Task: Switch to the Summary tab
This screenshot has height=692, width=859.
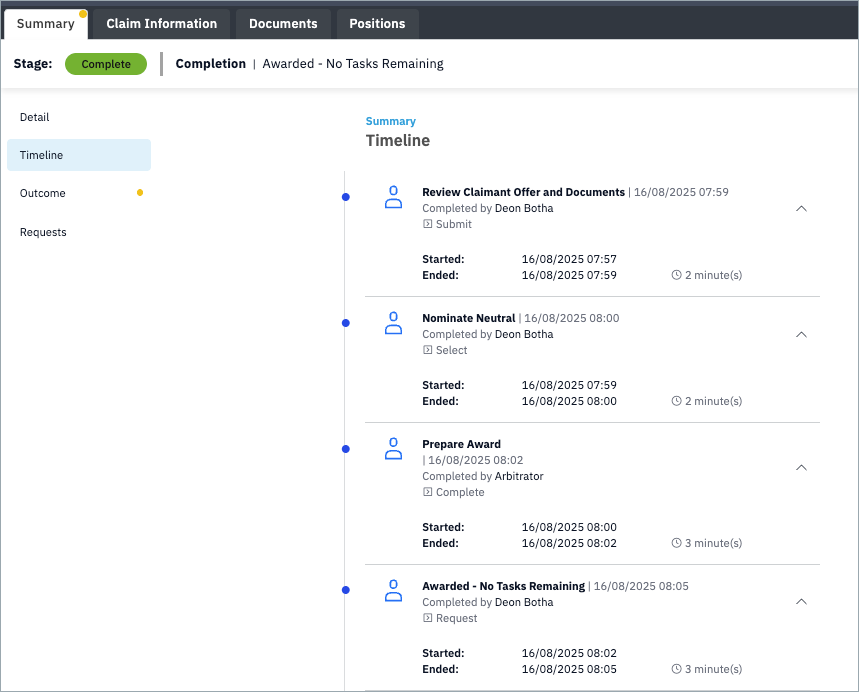Action: 46,24
